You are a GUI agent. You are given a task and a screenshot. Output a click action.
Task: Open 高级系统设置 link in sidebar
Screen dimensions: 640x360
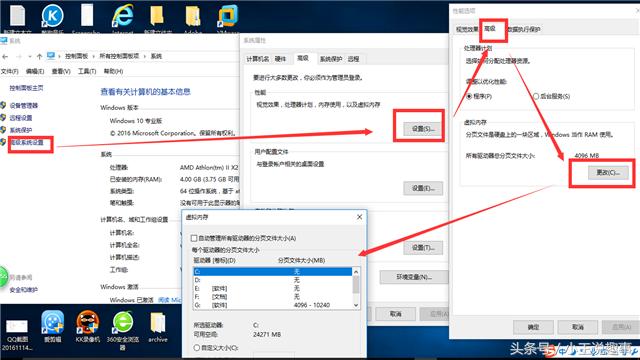pyautogui.click(x=27, y=142)
